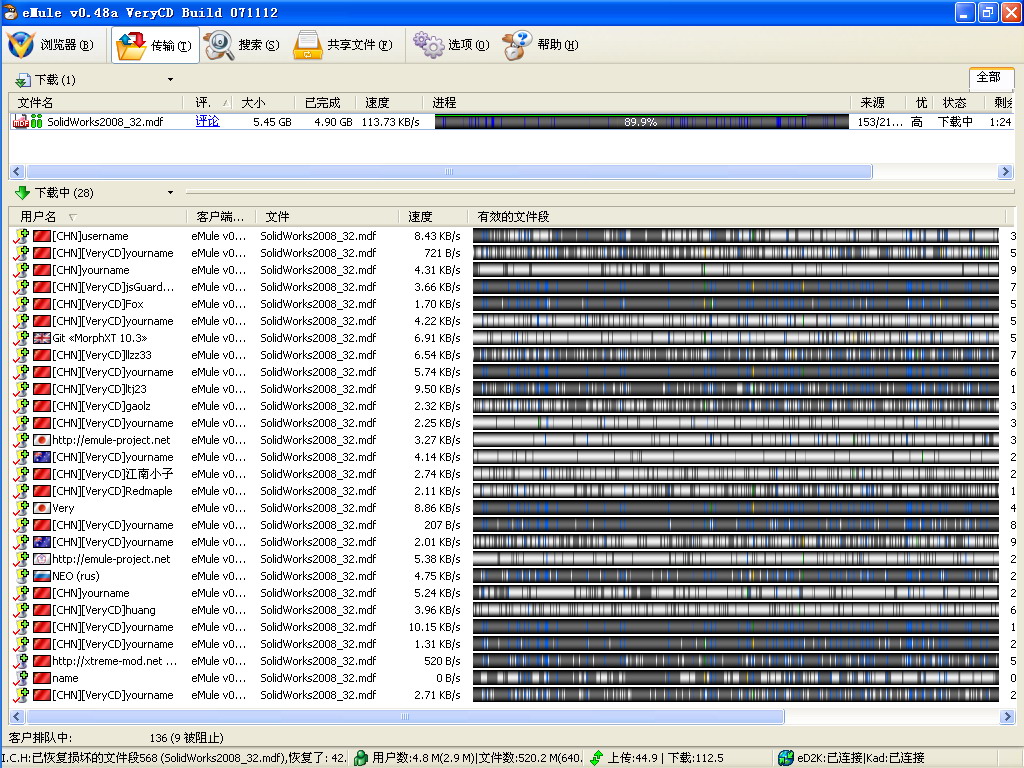Click the 89.9% download progress bar
This screenshot has width=1024, height=768.
641,121
